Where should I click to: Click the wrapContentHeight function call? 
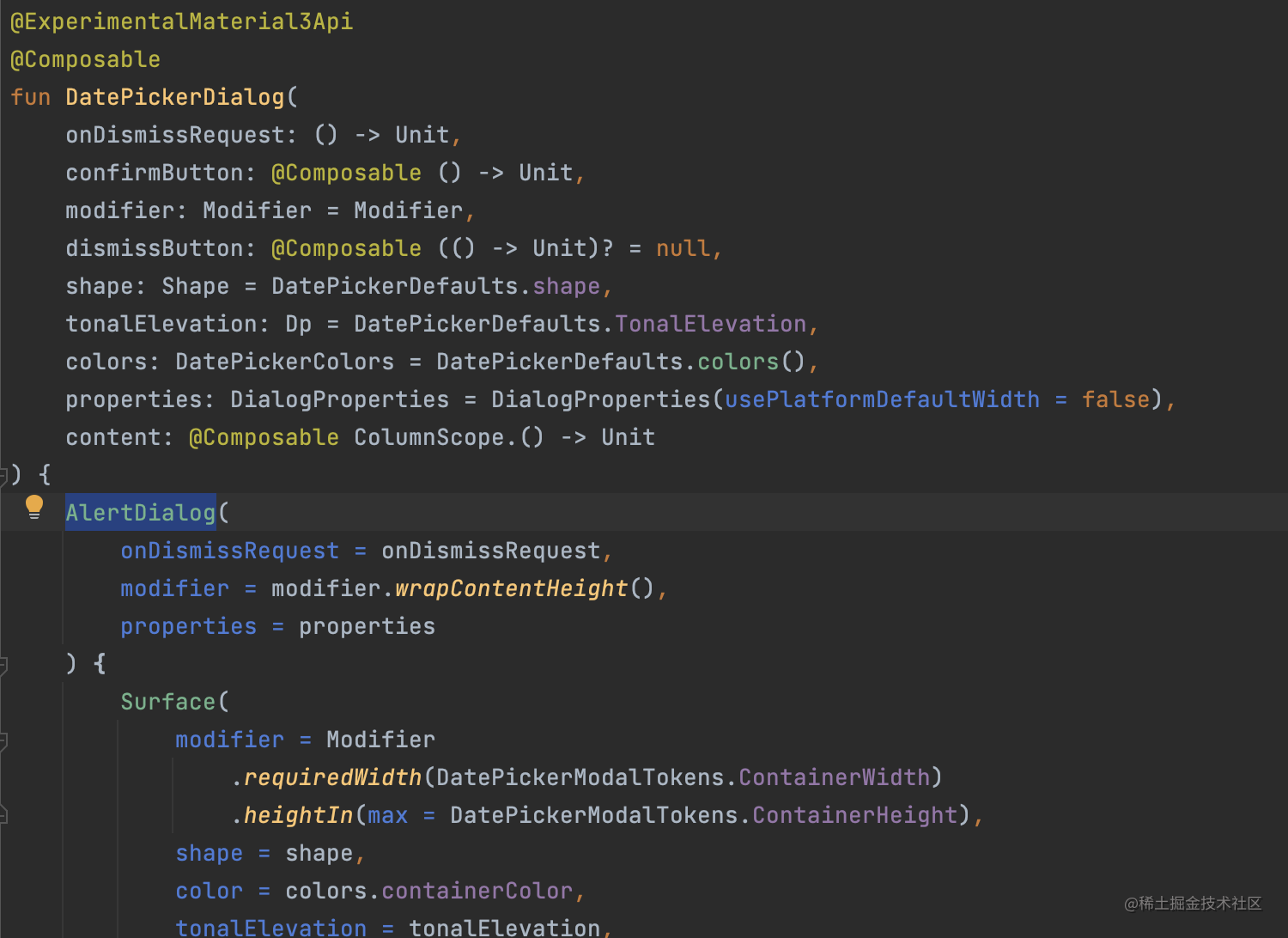(511, 588)
